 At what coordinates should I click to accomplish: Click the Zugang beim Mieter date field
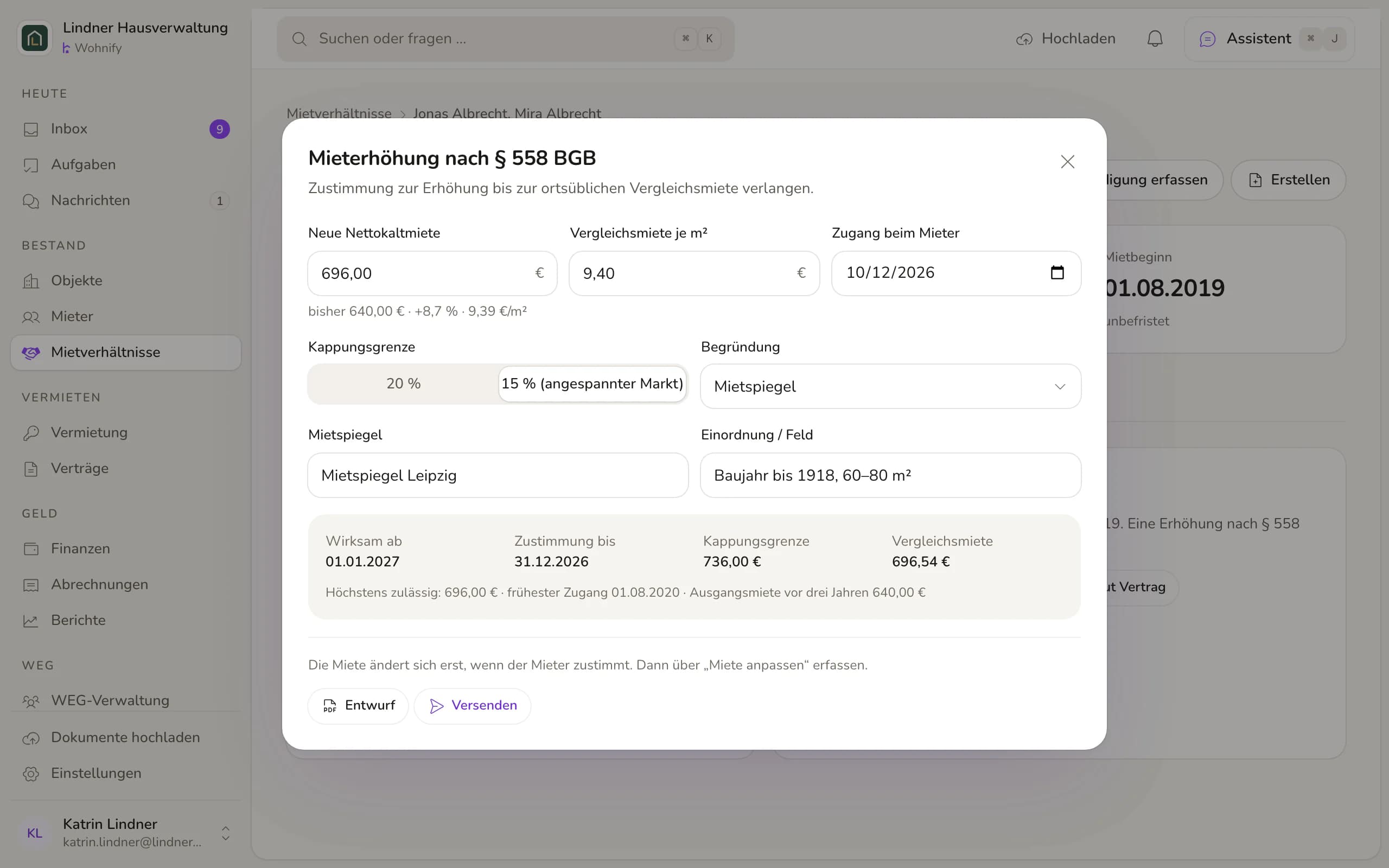[x=956, y=273]
